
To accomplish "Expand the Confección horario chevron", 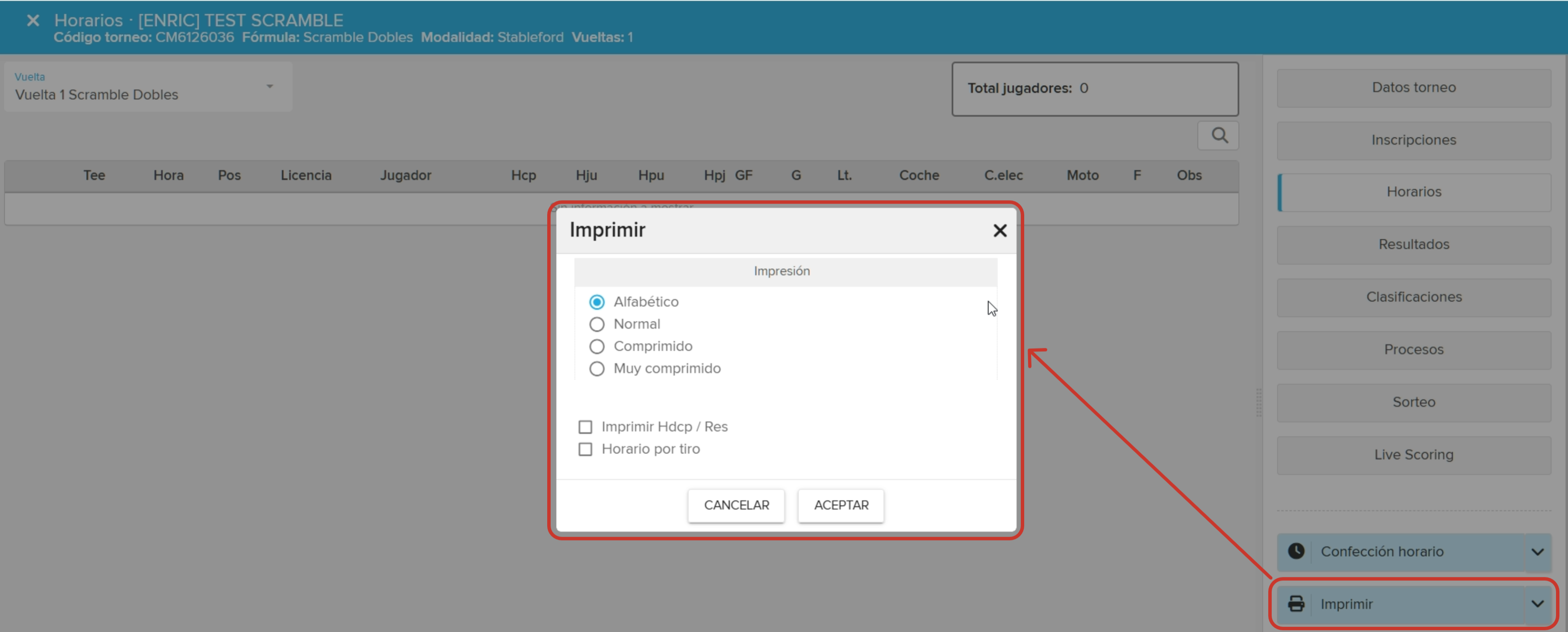I will click(1538, 552).
